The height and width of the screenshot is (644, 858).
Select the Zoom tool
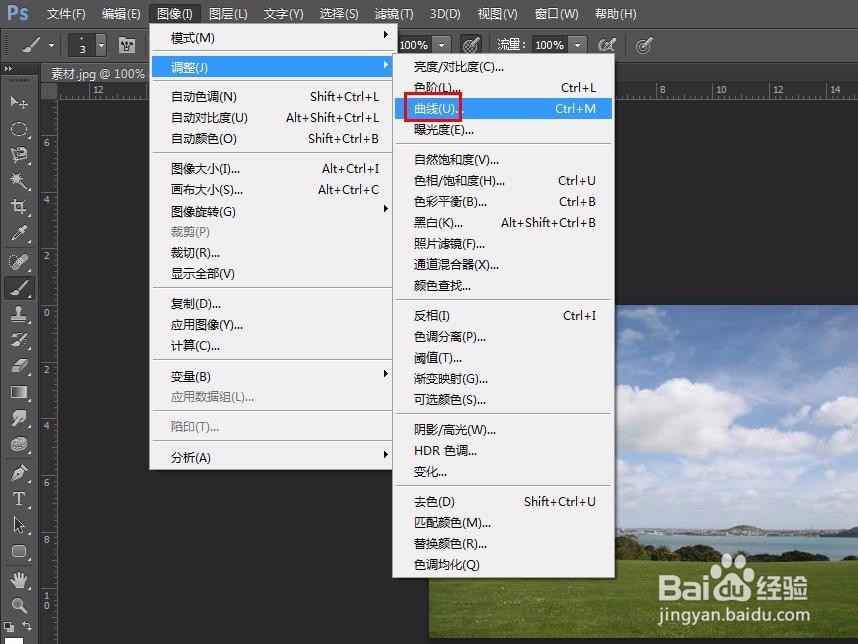coord(19,605)
